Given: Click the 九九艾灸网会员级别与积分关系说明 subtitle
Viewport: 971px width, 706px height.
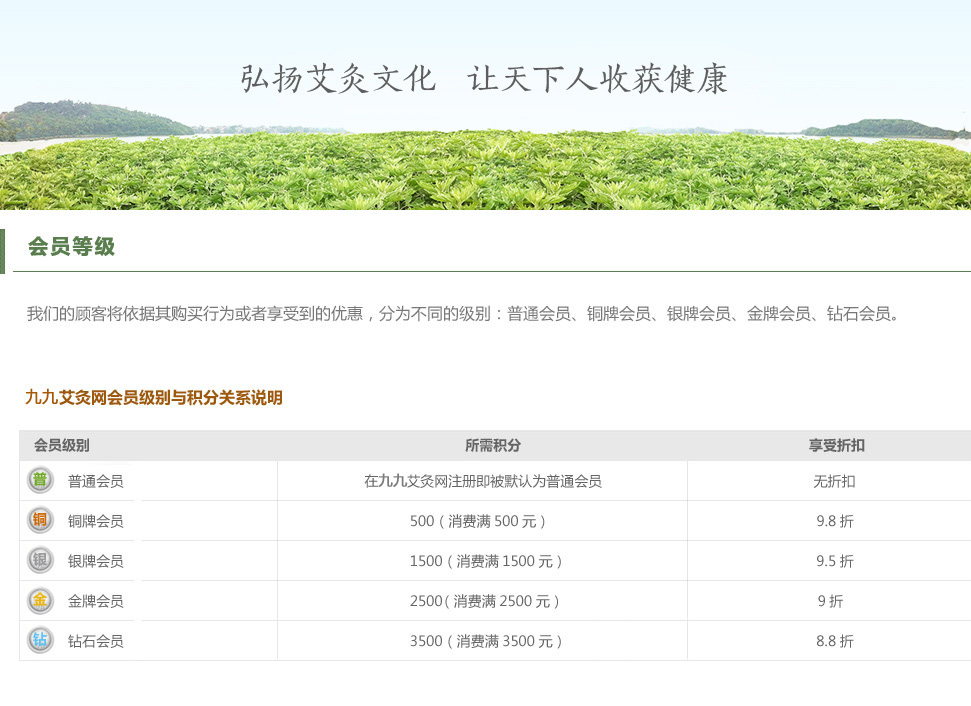Looking at the screenshot, I should [x=154, y=398].
